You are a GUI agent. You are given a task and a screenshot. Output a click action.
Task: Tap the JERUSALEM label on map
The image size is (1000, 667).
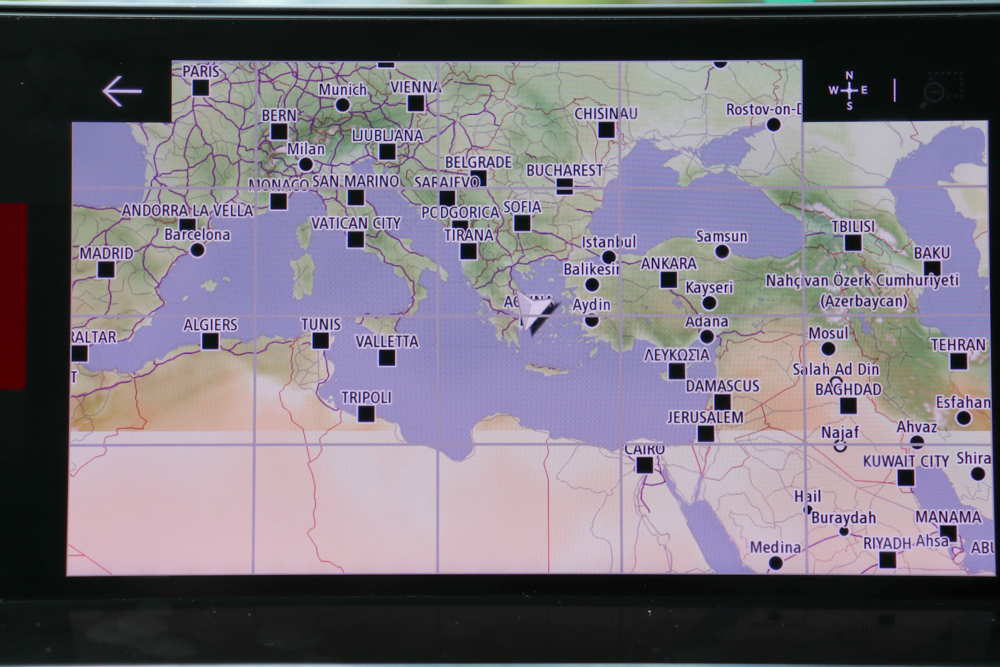pyautogui.click(x=705, y=417)
